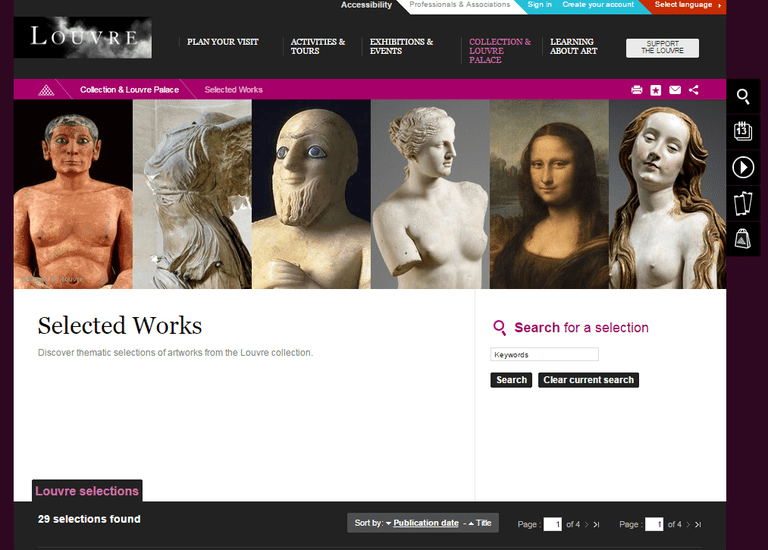This screenshot has width=768, height=550.
Task: Open Exhibitions & Events menu
Action: point(401,47)
